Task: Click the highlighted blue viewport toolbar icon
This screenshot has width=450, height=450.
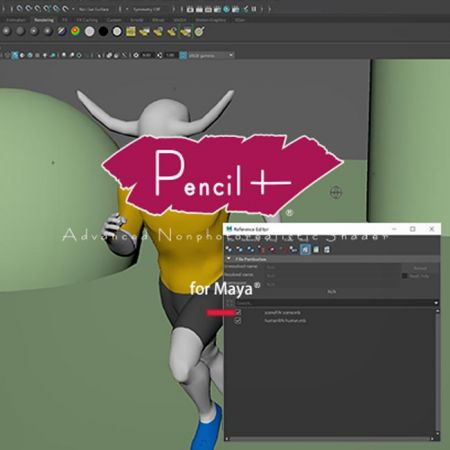Action: click(x=15, y=55)
